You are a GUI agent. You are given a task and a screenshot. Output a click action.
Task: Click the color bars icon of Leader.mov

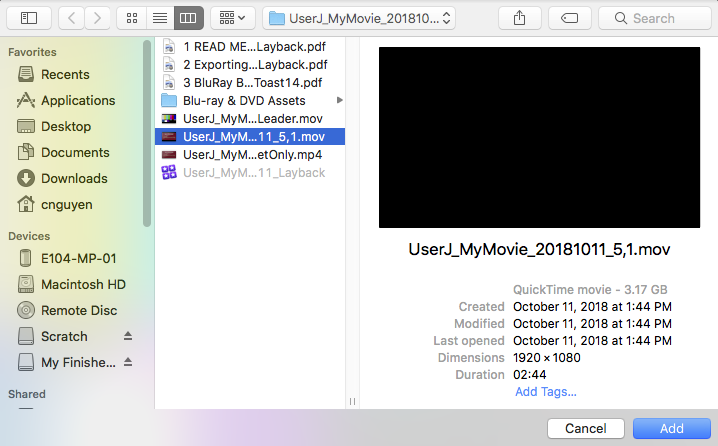(x=169, y=119)
